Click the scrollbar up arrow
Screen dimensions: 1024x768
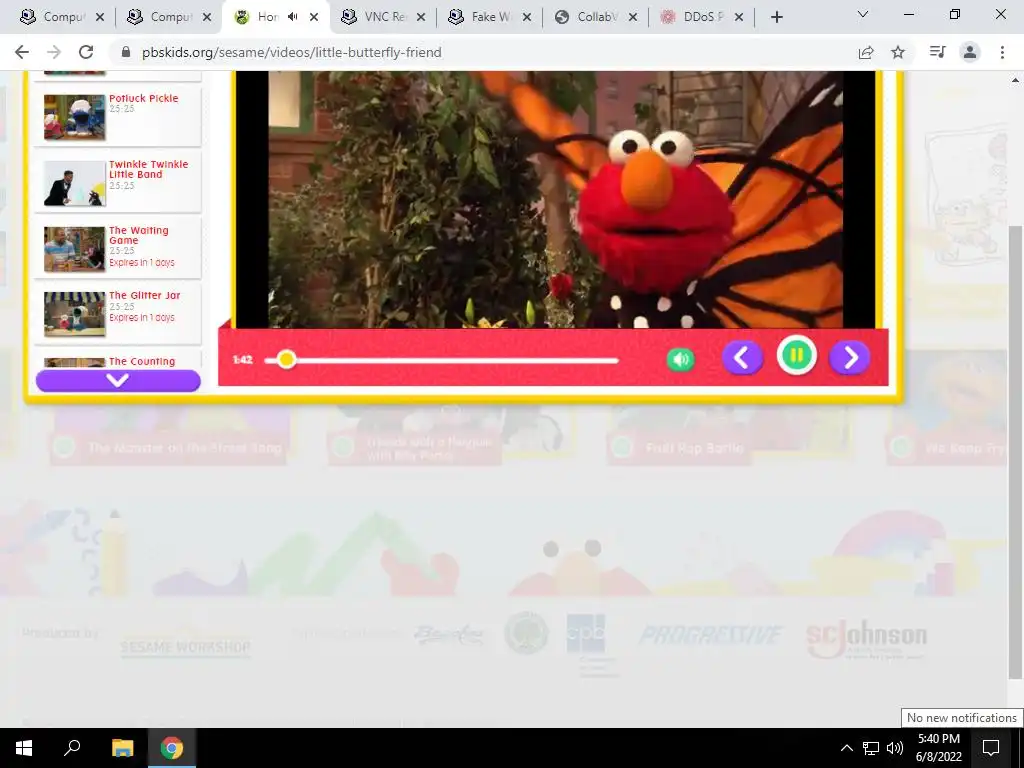click(1016, 80)
